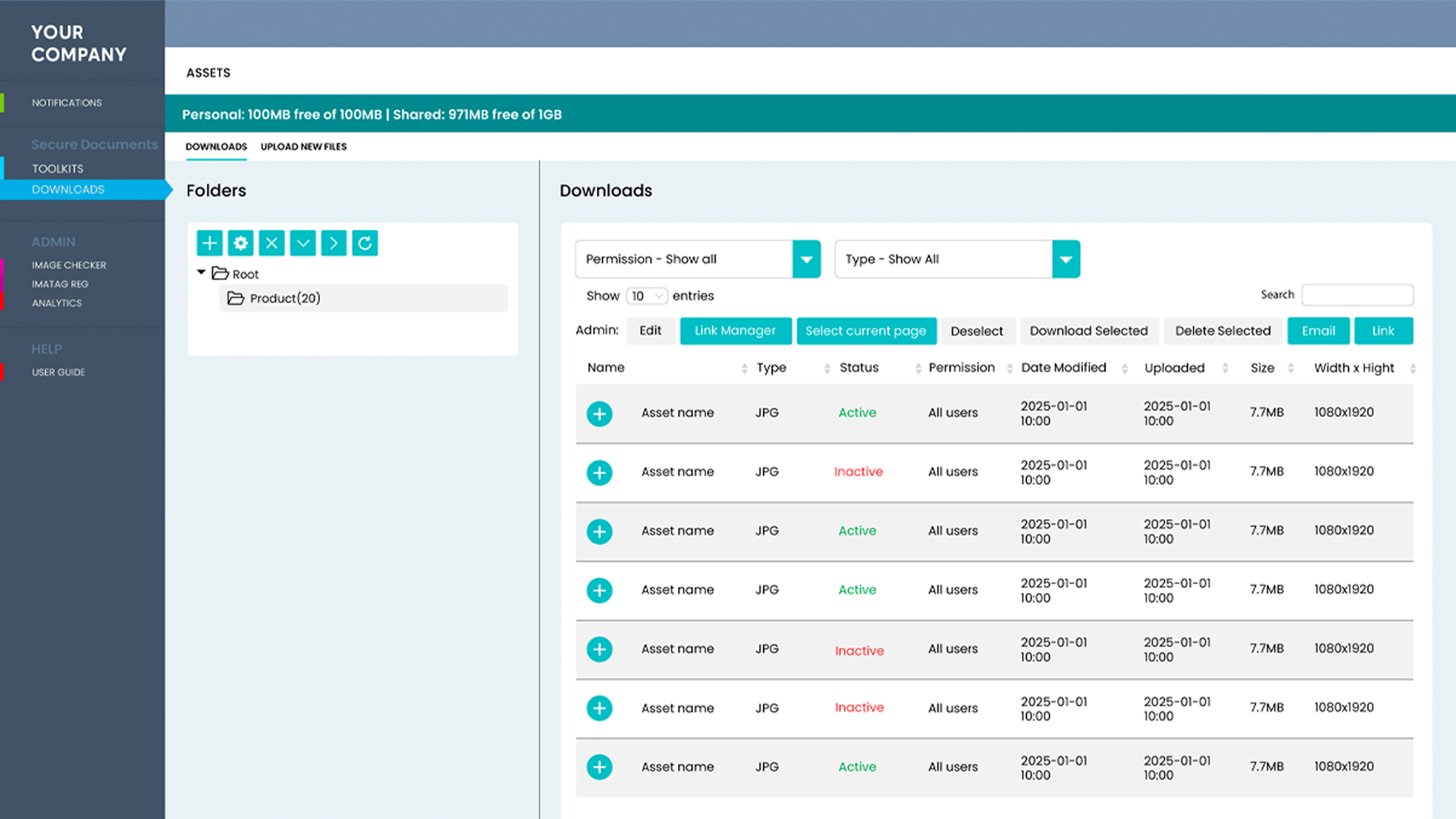Expand first Asset name row plus icon
This screenshot has width=1456, height=819.
[599, 414]
